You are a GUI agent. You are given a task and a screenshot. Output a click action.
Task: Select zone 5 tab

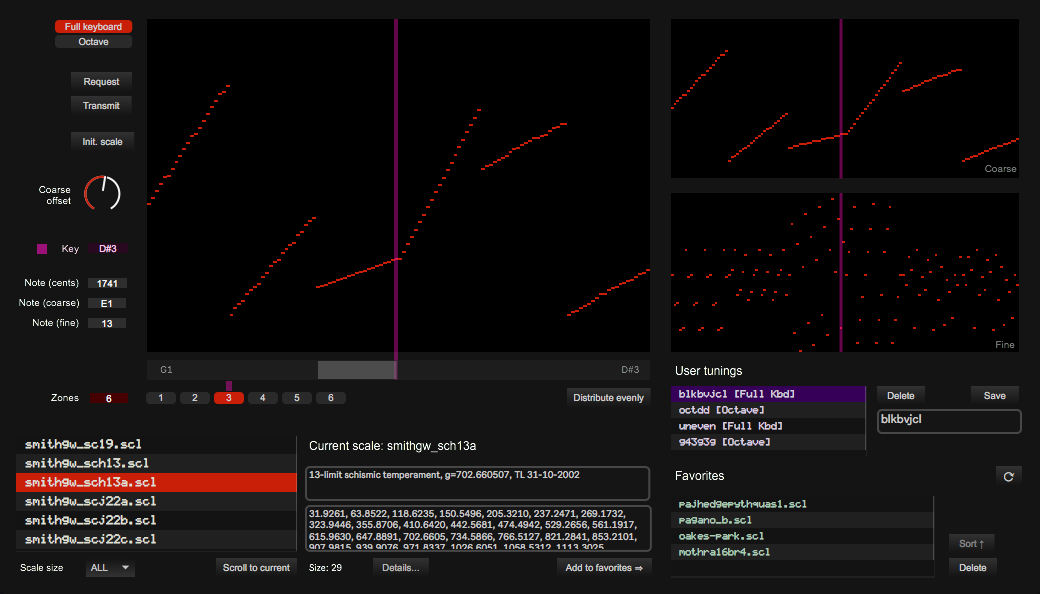(x=297, y=398)
